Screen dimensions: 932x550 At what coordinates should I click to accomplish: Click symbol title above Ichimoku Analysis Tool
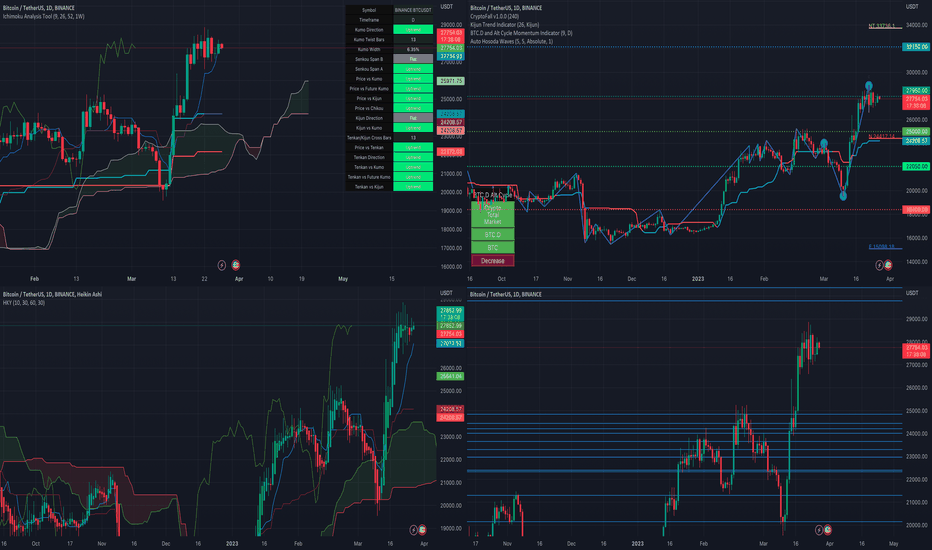click(39, 8)
